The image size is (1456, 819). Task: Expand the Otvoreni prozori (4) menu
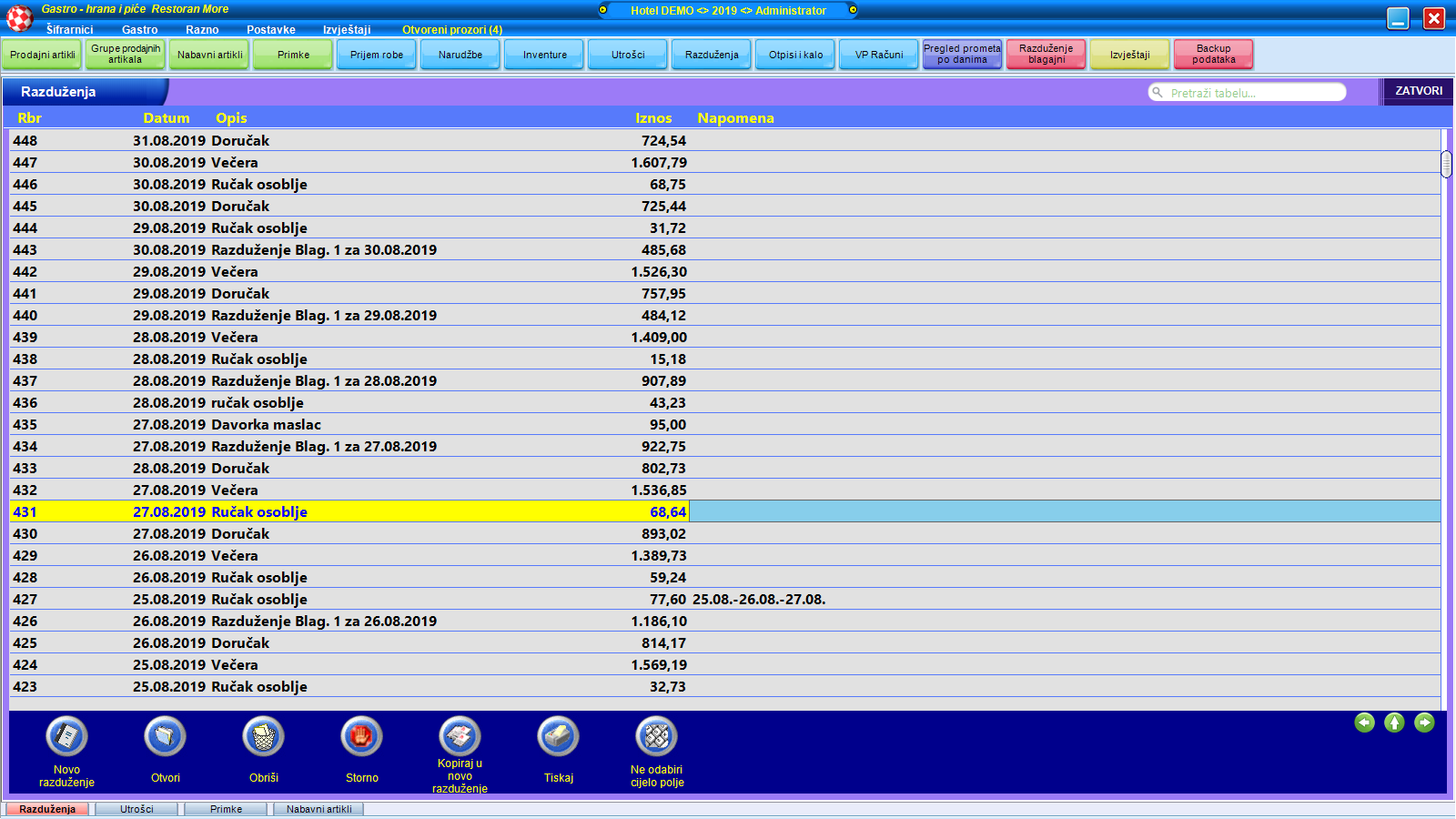[451, 29]
